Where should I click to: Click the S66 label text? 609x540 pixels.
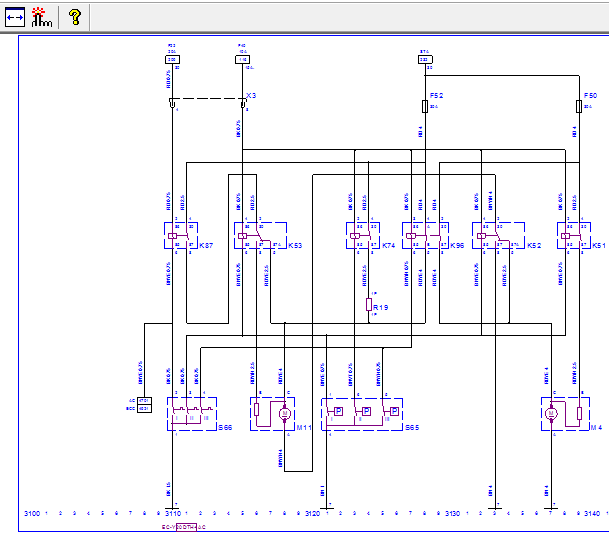[x=225, y=427]
